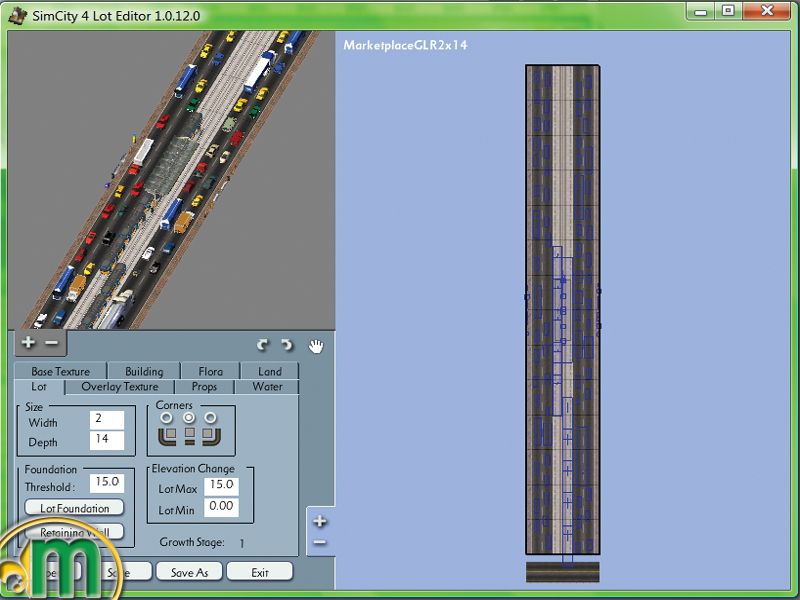Click the Lot Max elevation field
The height and width of the screenshot is (600, 800).
click(x=221, y=486)
